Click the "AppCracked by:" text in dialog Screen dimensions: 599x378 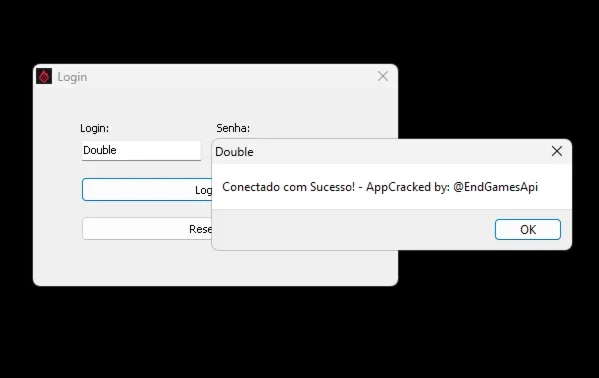coord(408,187)
